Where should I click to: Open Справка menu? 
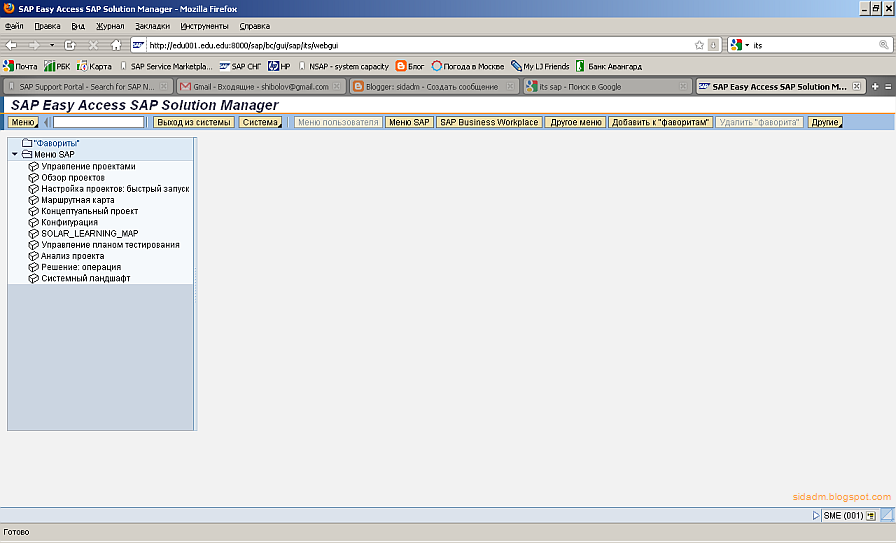tap(255, 26)
